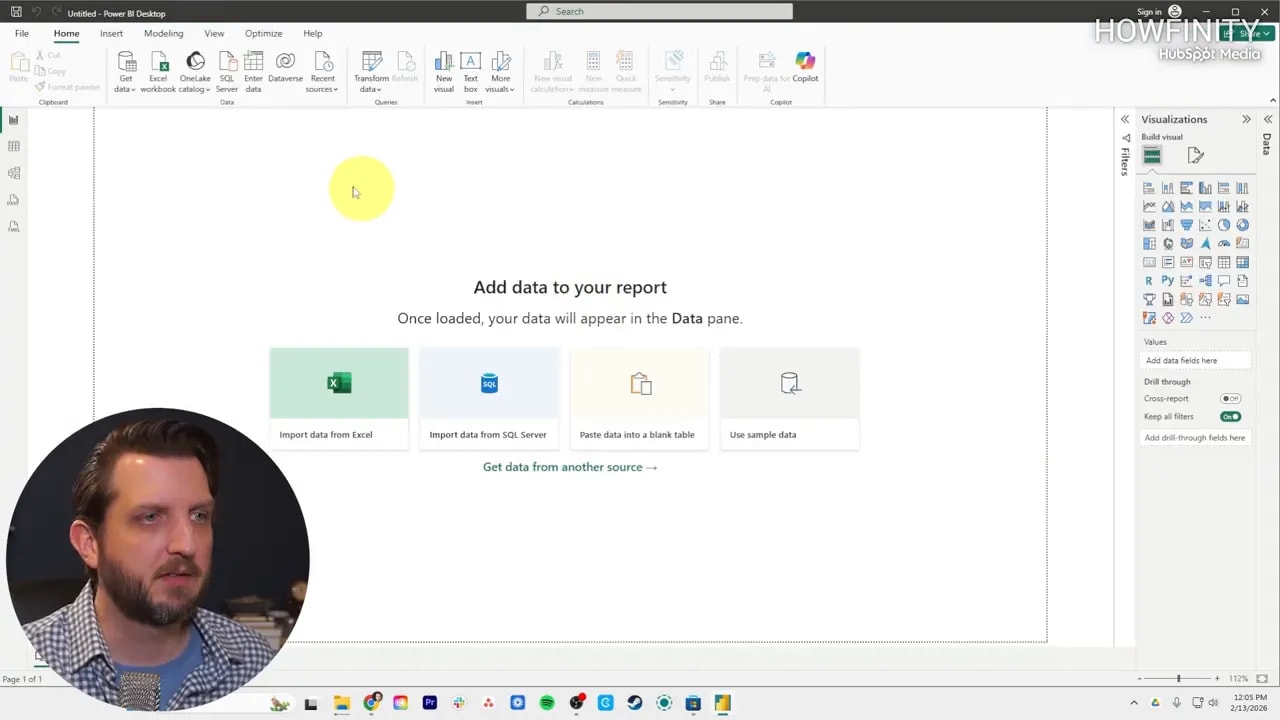Viewport: 1280px width, 720px height.
Task: Fit report page to window
Action: pyautogui.click(x=1262, y=679)
